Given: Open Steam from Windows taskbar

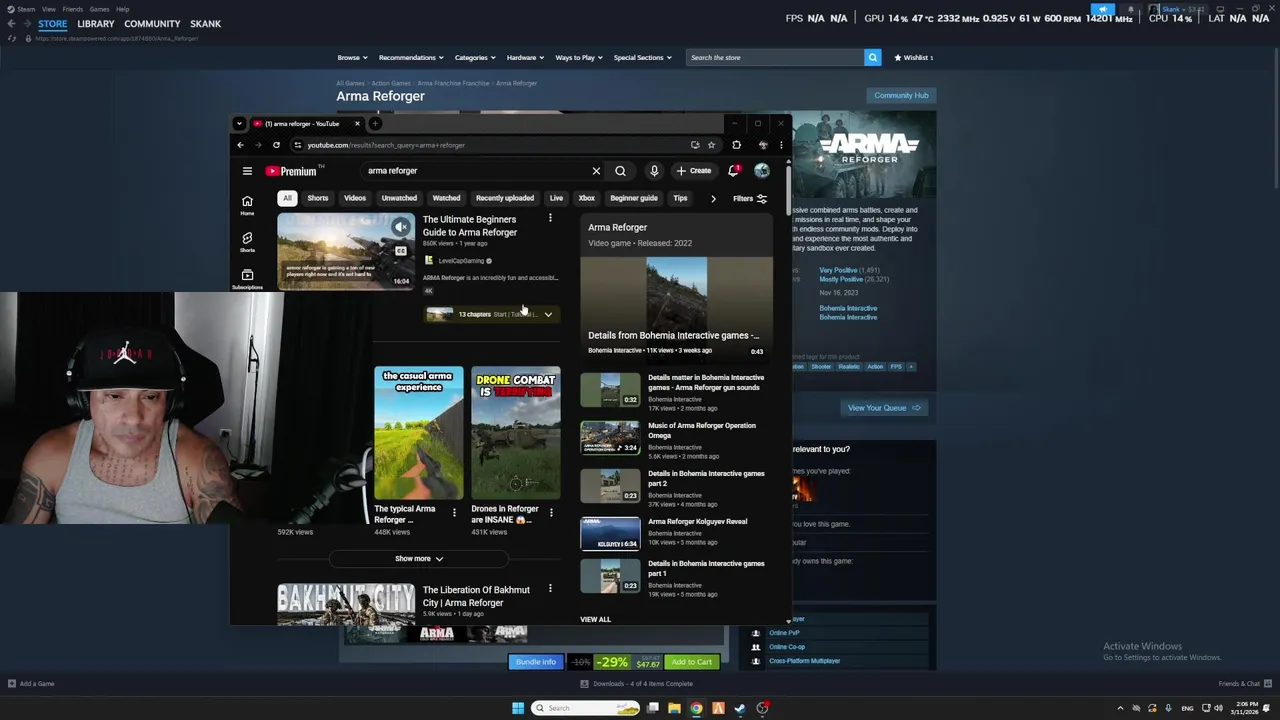Looking at the screenshot, I should (740, 708).
